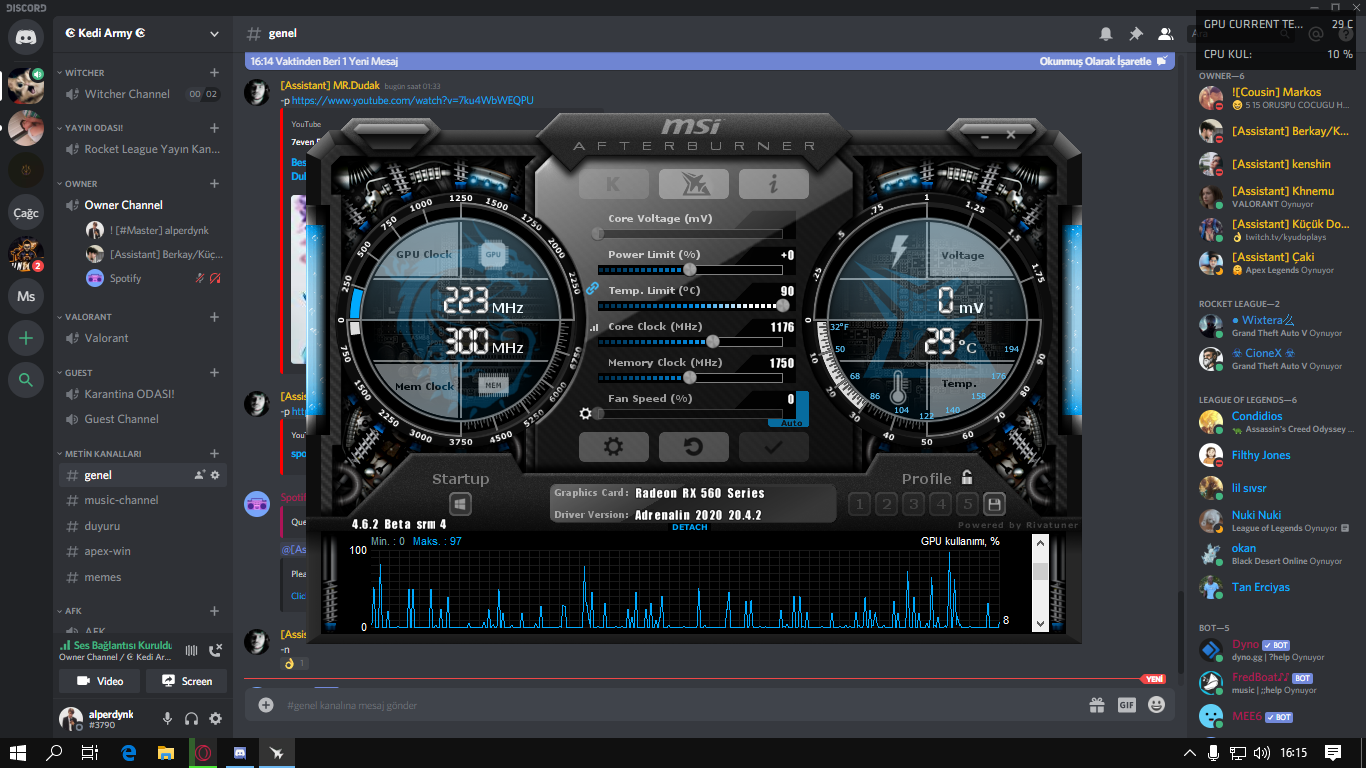This screenshot has height=768, width=1366.
Task: Open GIF picker button
Action: [1127, 705]
